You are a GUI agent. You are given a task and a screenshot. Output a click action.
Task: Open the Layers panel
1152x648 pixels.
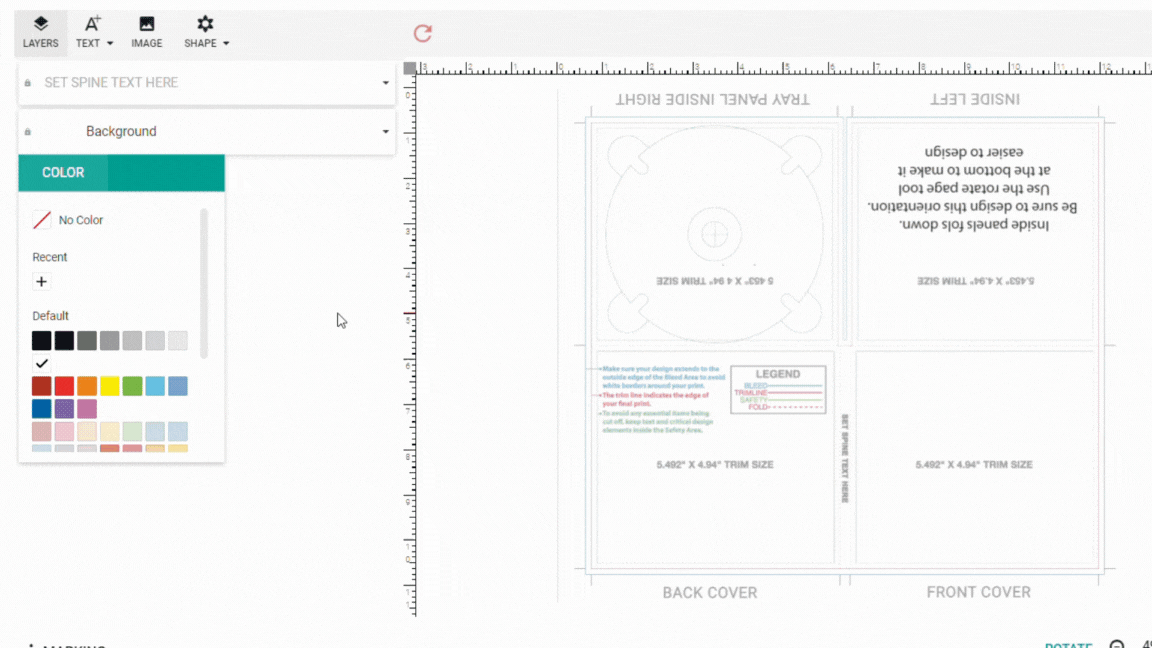click(41, 32)
